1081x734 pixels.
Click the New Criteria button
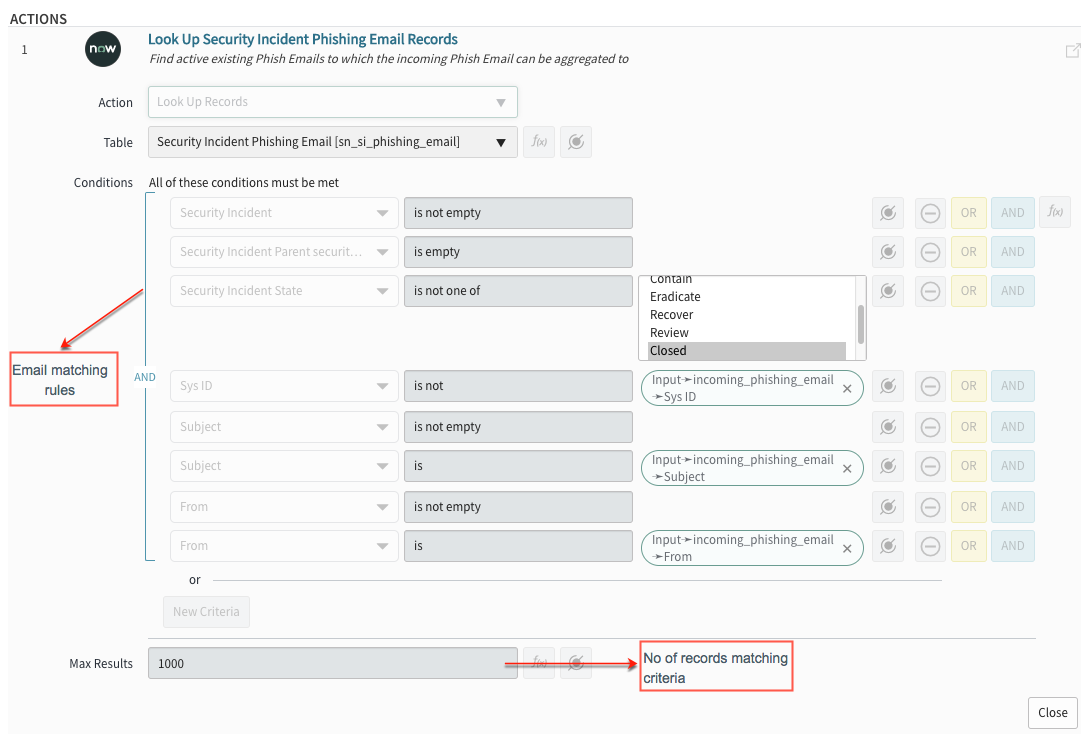[x=206, y=612]
